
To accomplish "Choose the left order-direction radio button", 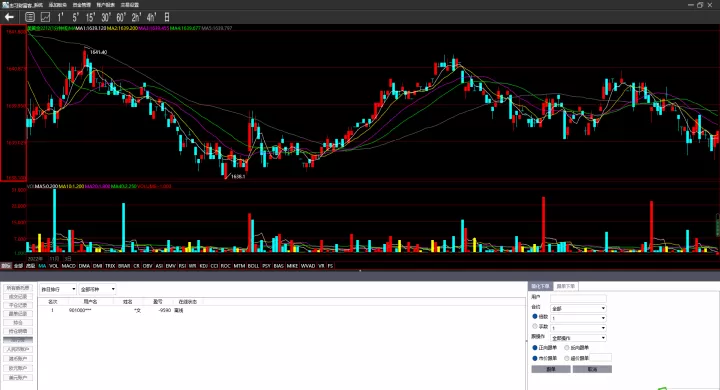I will tap(535, 348).
